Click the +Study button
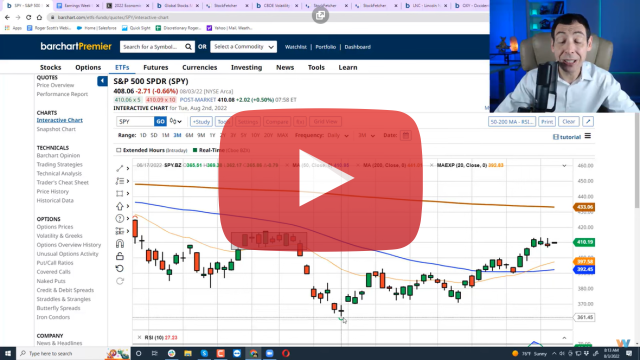640x360 pixels. (x=201, y=122)
